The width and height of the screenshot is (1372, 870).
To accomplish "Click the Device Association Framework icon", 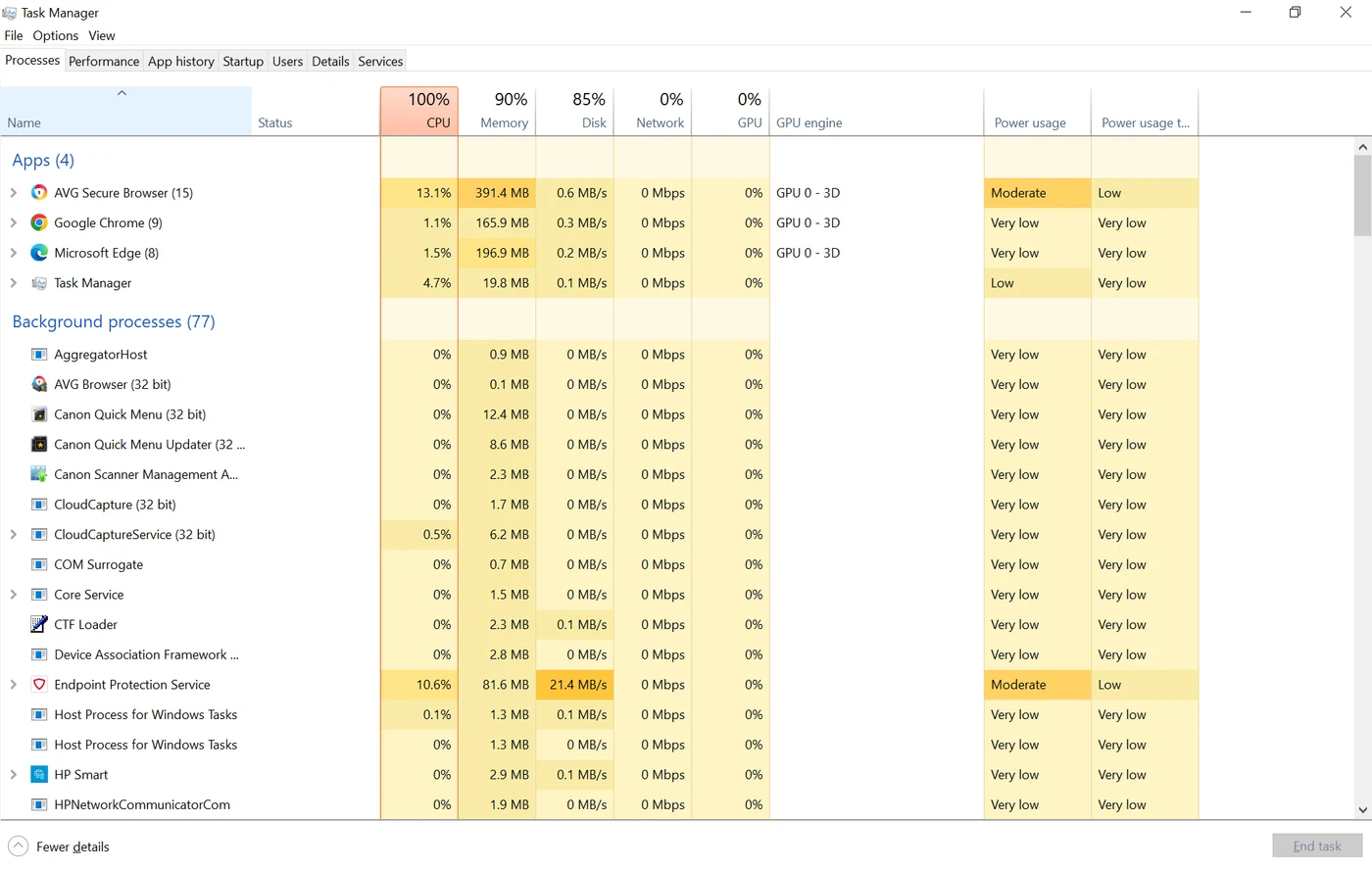I will 39,654.
